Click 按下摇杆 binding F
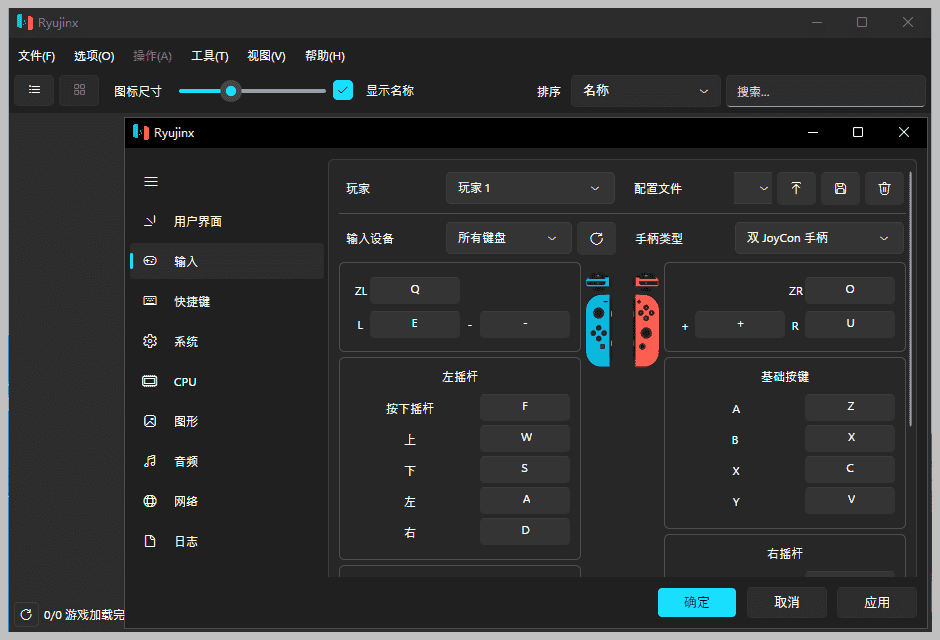The height and width of the screenshot is (640, 940). 525,407
